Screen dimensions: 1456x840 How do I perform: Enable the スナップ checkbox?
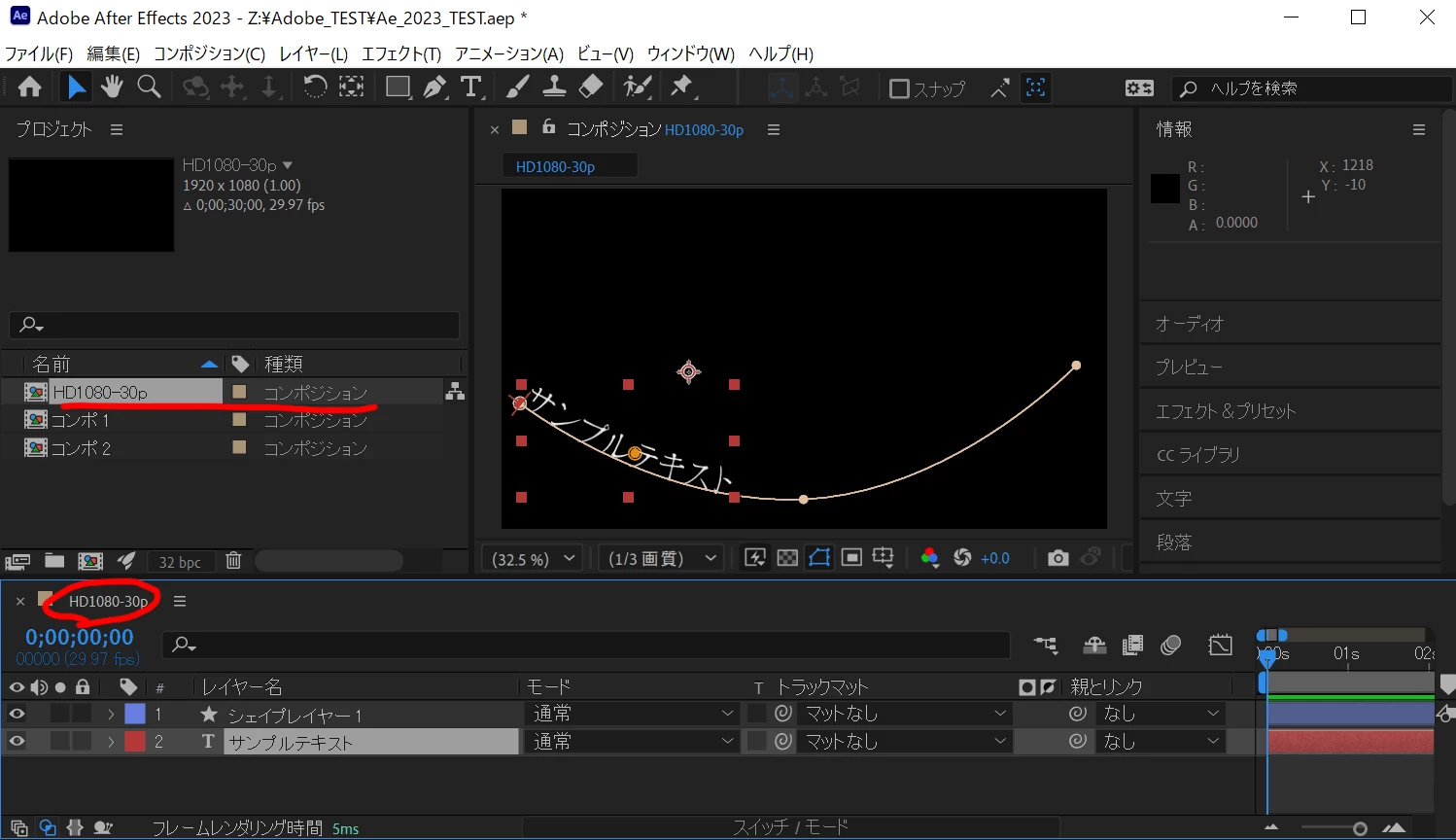(x=899, y=88)
